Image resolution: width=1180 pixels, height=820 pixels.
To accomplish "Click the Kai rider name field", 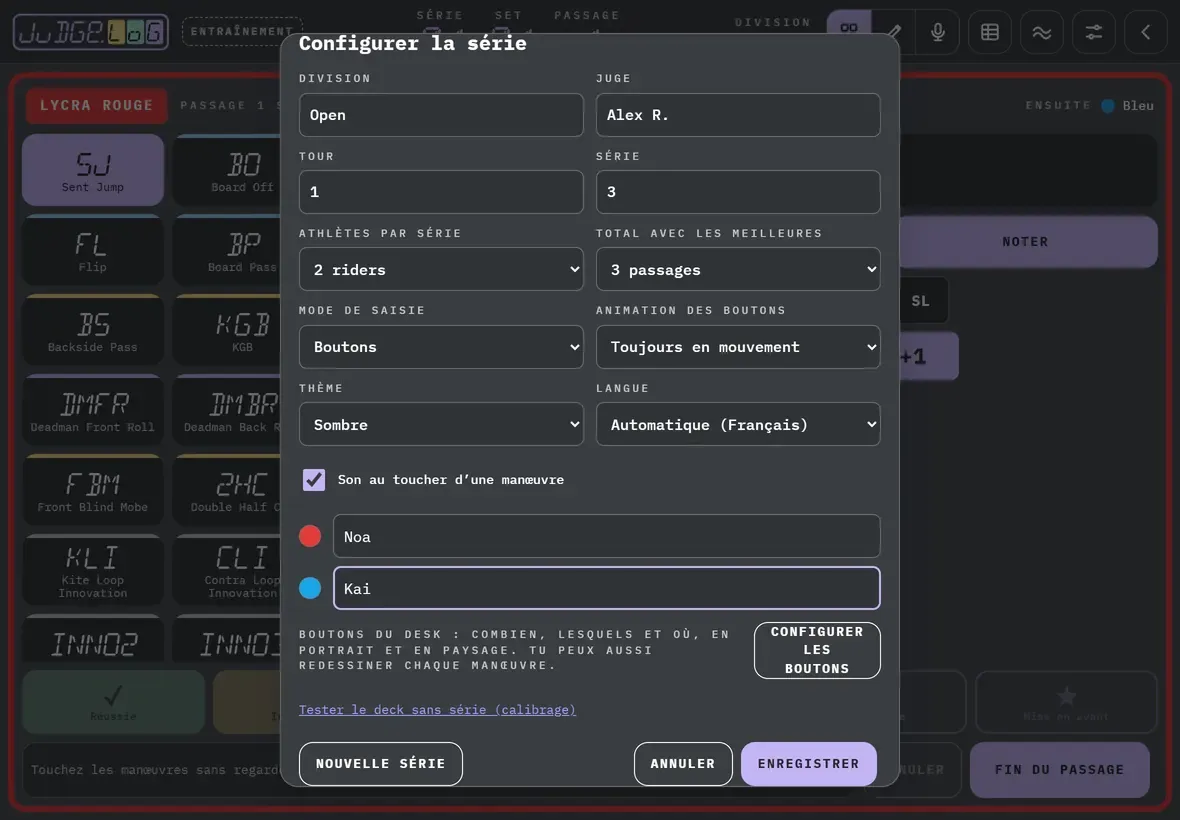I will pyautogui.click(x=607, y=588).
